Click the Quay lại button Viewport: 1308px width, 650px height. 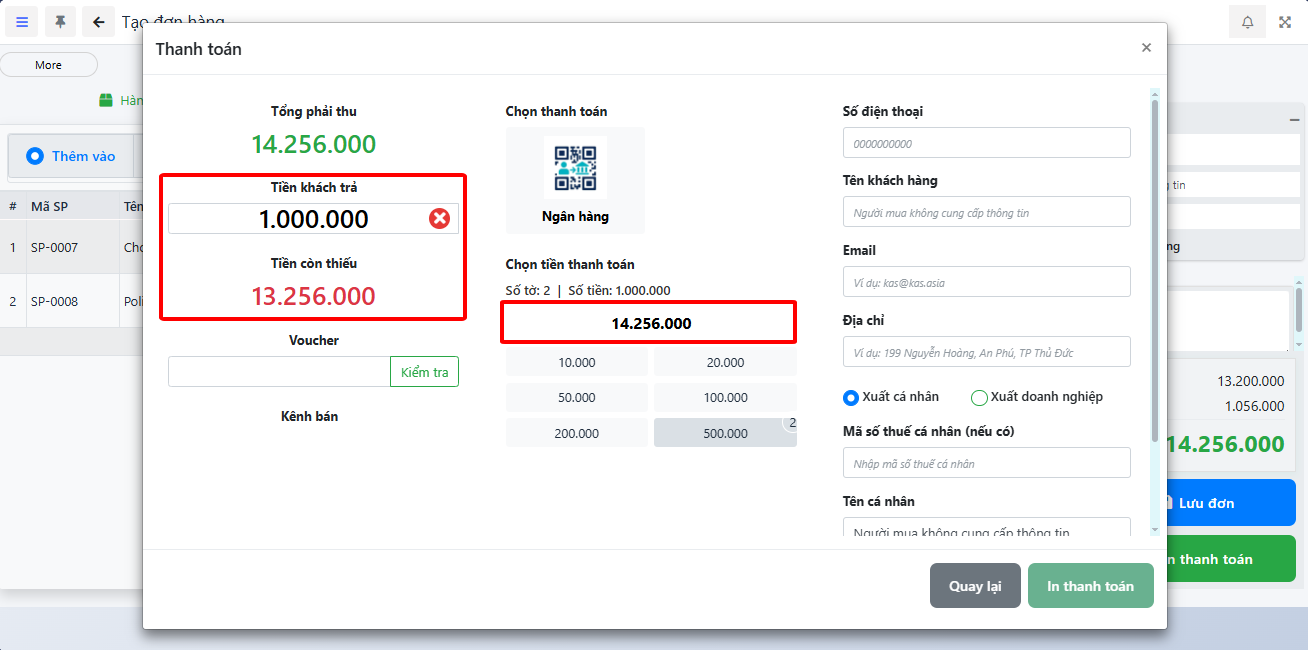click(x=974, y=586)
